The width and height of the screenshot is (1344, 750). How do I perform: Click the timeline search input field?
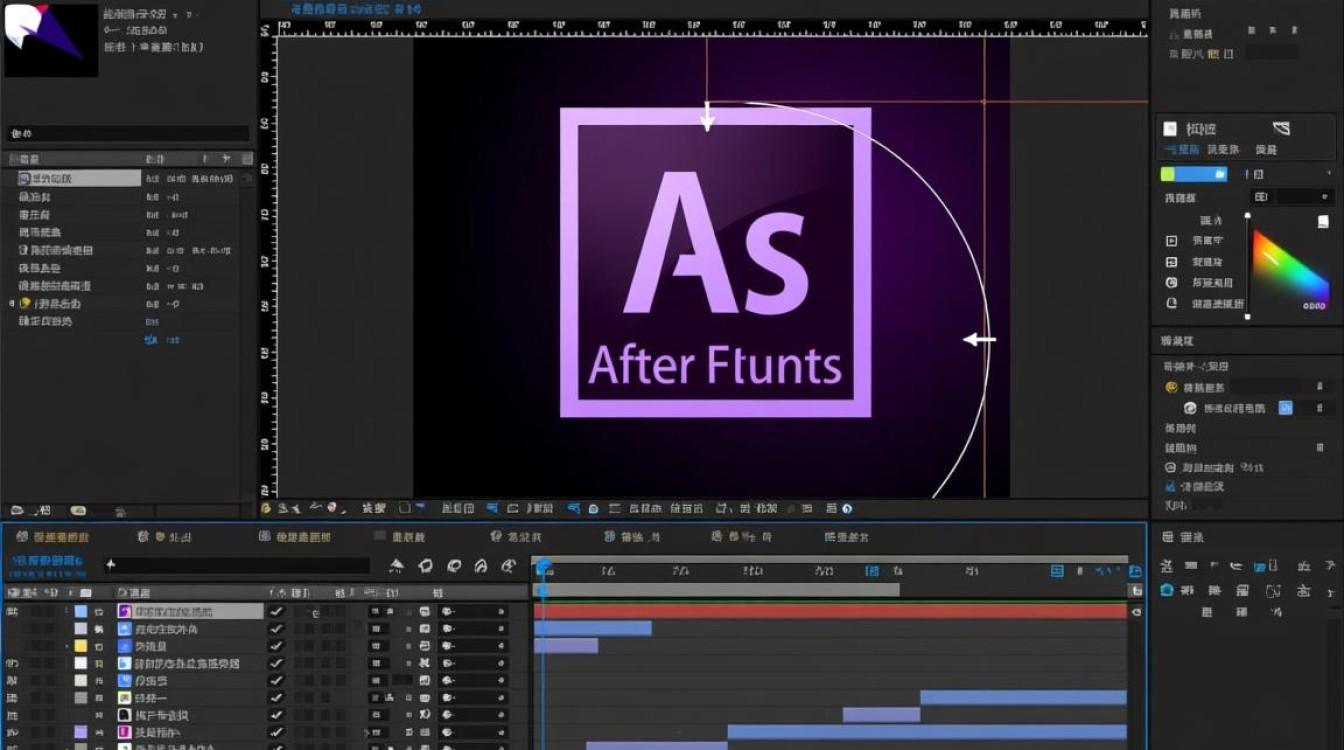click(x=238, y=565)
